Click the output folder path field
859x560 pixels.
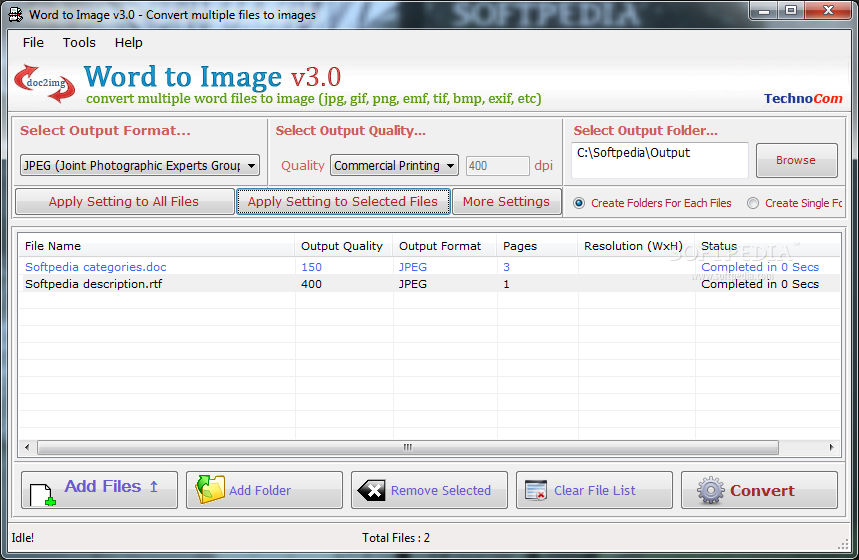point(660,160)
